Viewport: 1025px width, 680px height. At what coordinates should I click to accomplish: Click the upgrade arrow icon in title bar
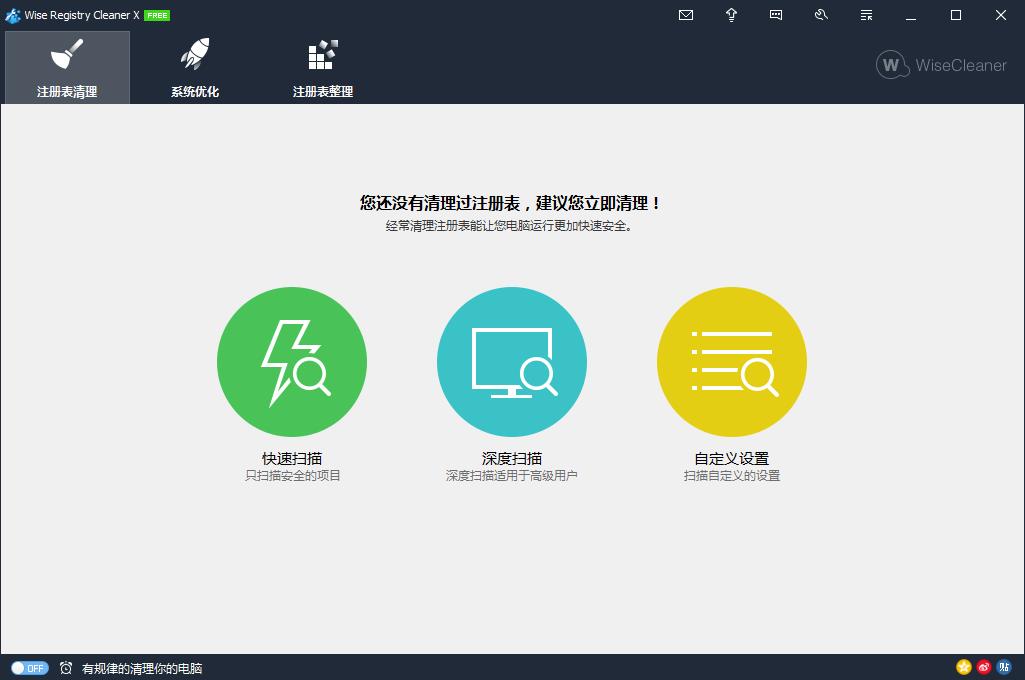[x=731, y=15]
